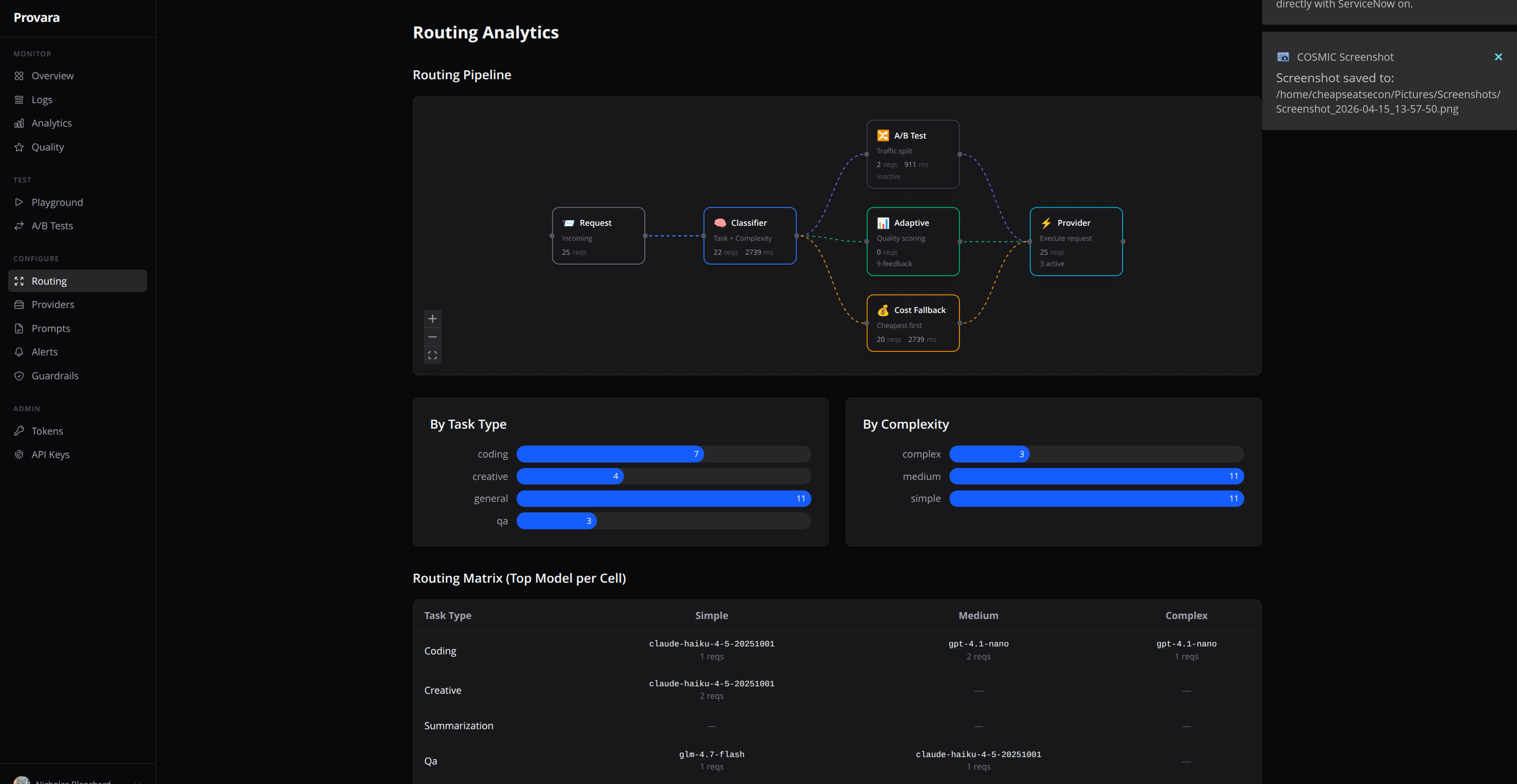The width and height of the screenshot is (1517, 784).
Task: Click the inactive A/B Test node
Action: click(x=913, y=154)
